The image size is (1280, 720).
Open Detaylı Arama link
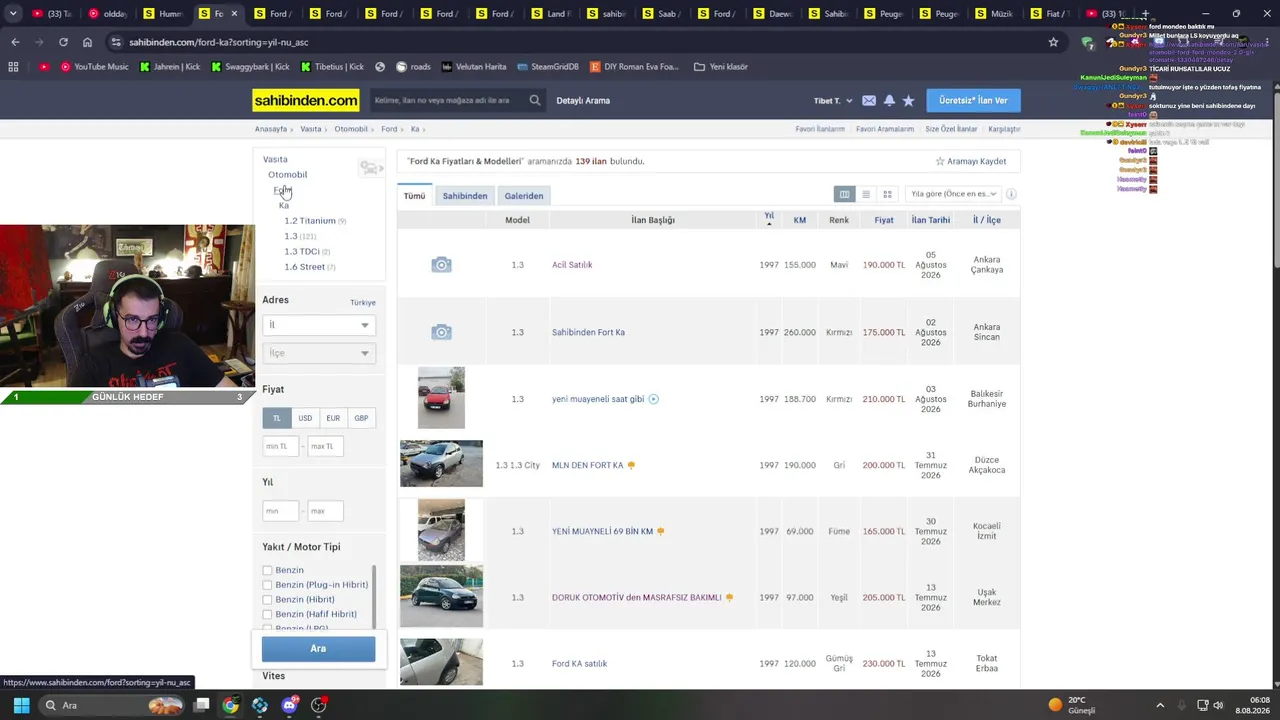583,100
